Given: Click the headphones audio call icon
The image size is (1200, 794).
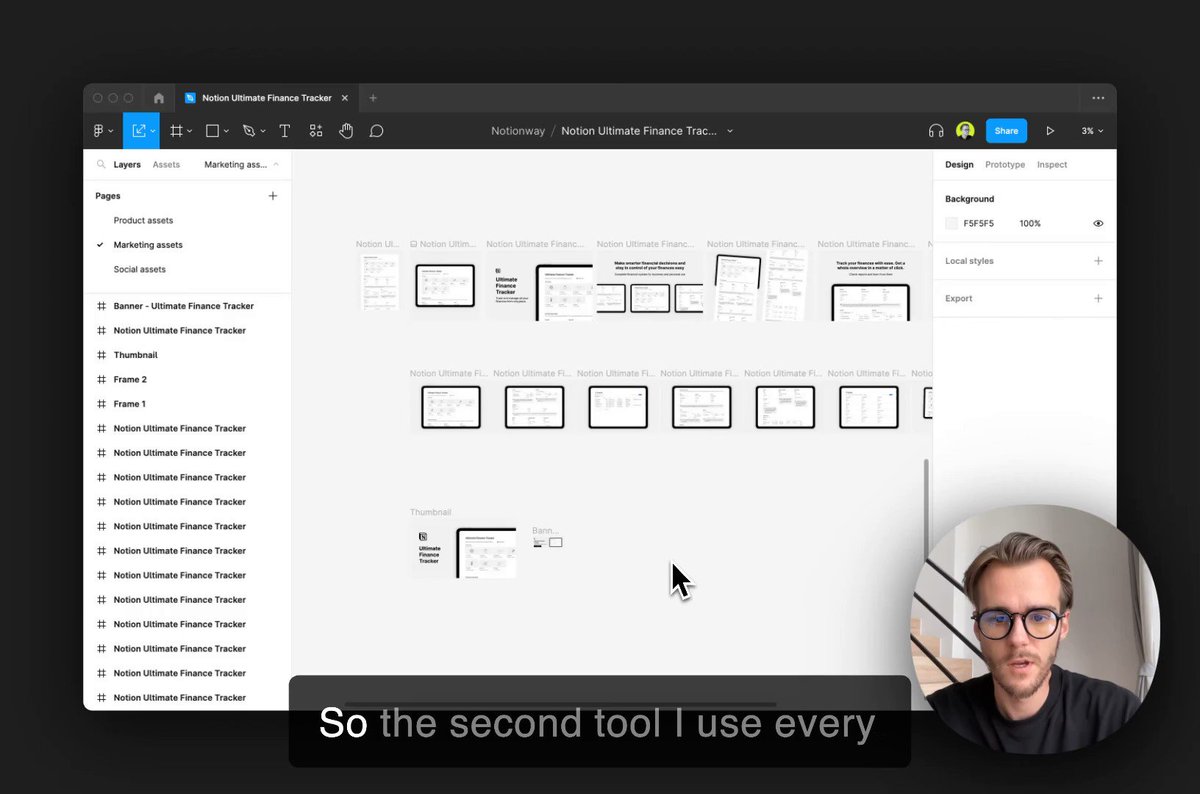Looking at the screenshot, I should coord(936,131).
